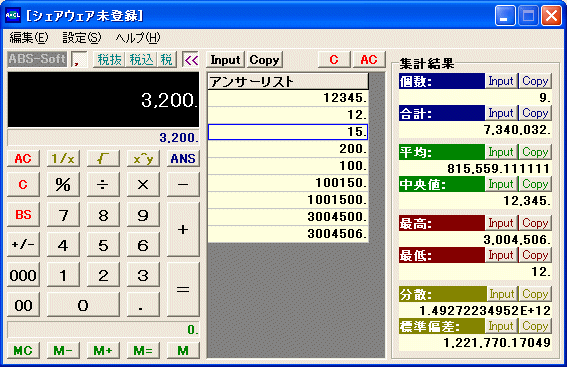Click digit 1 on the keypad
The height and width of the screenshot is (367, 567).
[63, 275]
